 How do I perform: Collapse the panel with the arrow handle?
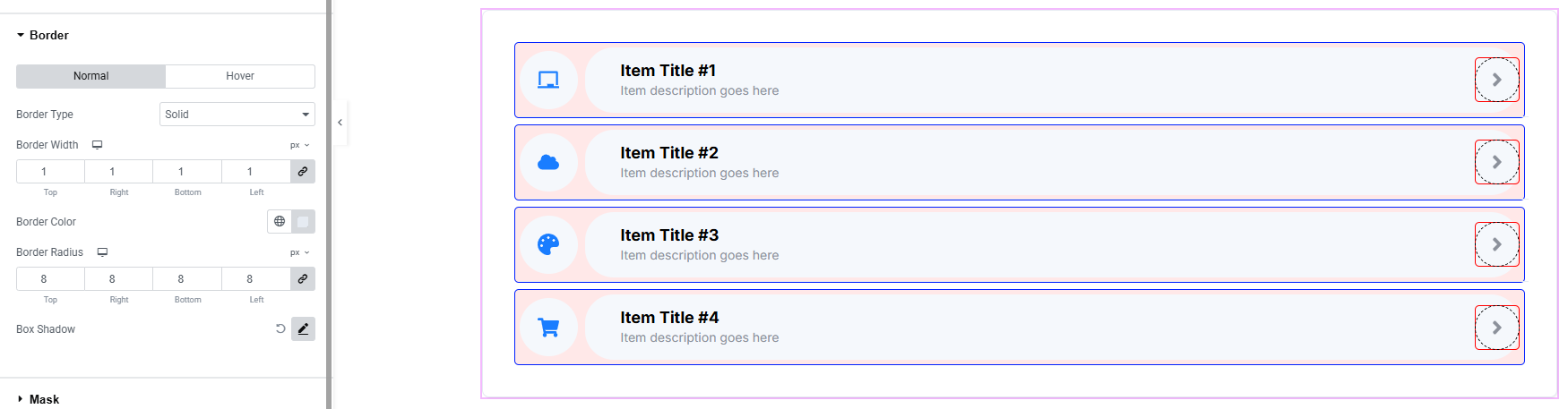click(340, 123)
